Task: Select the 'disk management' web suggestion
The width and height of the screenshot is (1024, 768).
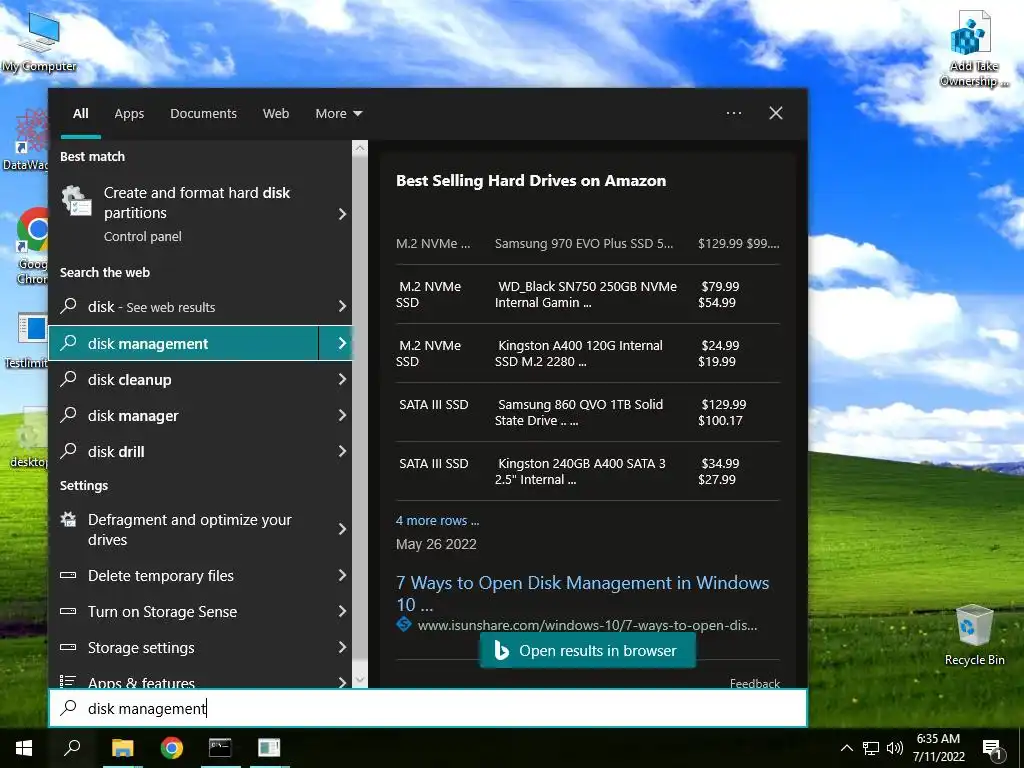Action: [183, 343]
